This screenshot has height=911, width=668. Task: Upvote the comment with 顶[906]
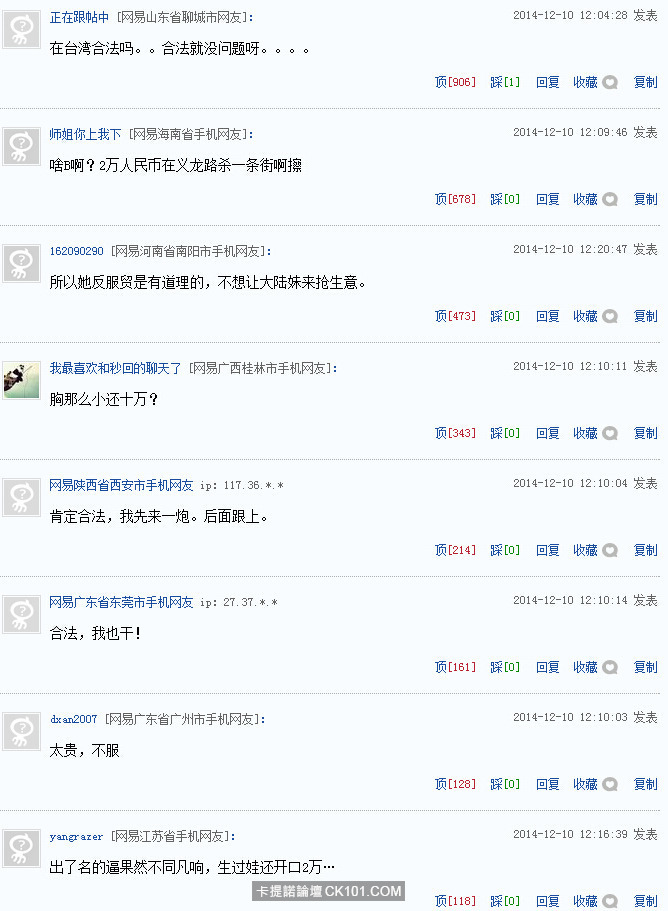click(455, 83)
